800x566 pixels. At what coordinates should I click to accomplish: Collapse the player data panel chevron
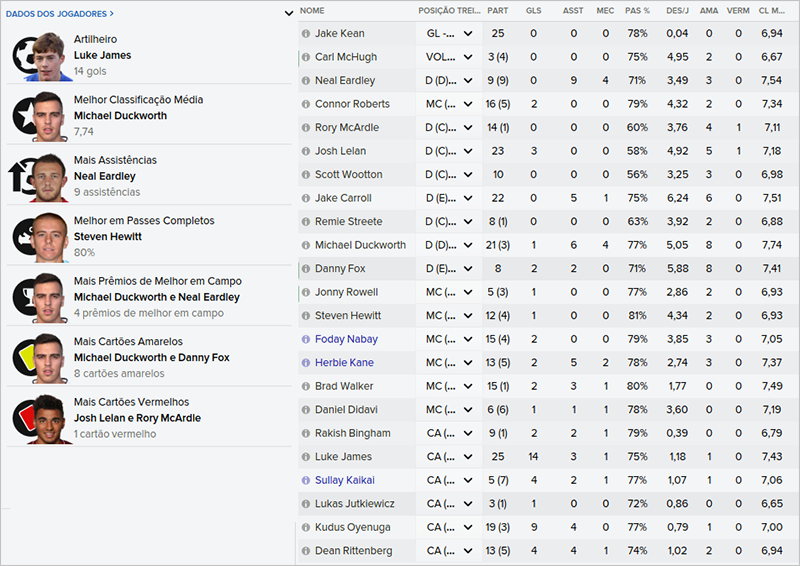point(289,14)
